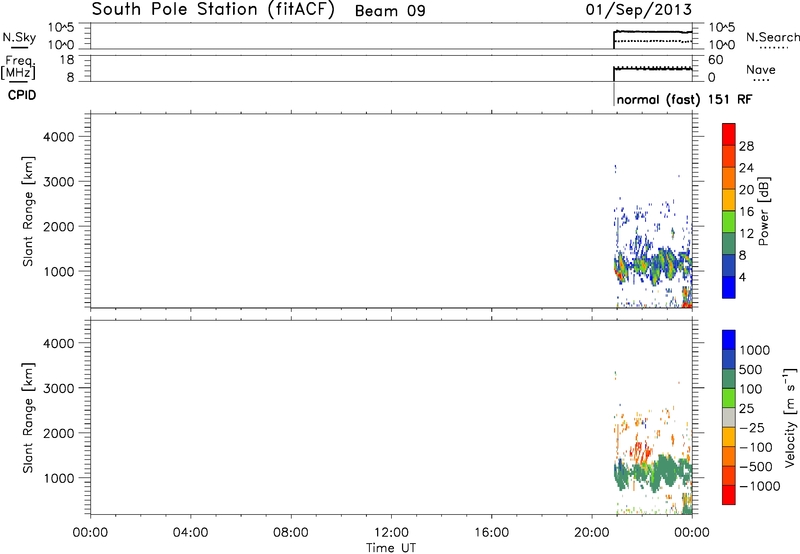Click the blue top of the Velocity colorbar
Image resolution: width=800 pixels, height=554 pixels.
[729, 340]
